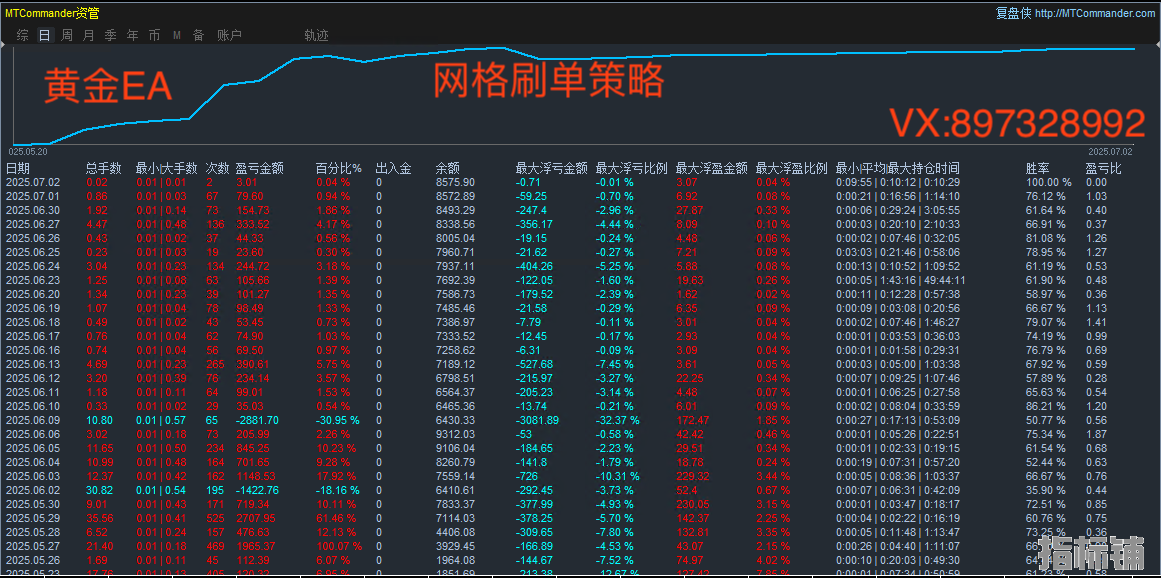Switch to the M tab
The height and width of the screenshot is (578, 1161).
click(177, 35)
